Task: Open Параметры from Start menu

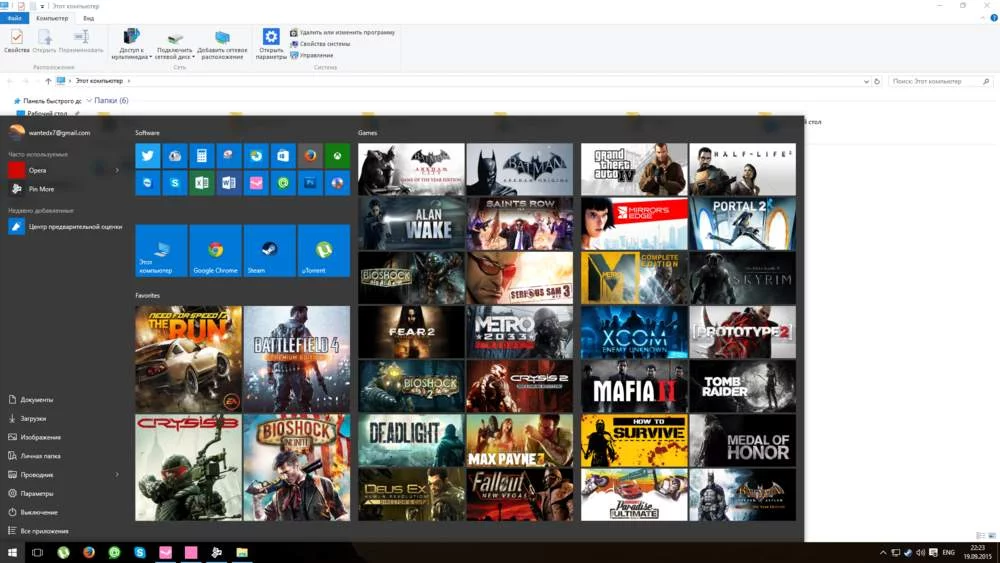Action: click(37, 494)
